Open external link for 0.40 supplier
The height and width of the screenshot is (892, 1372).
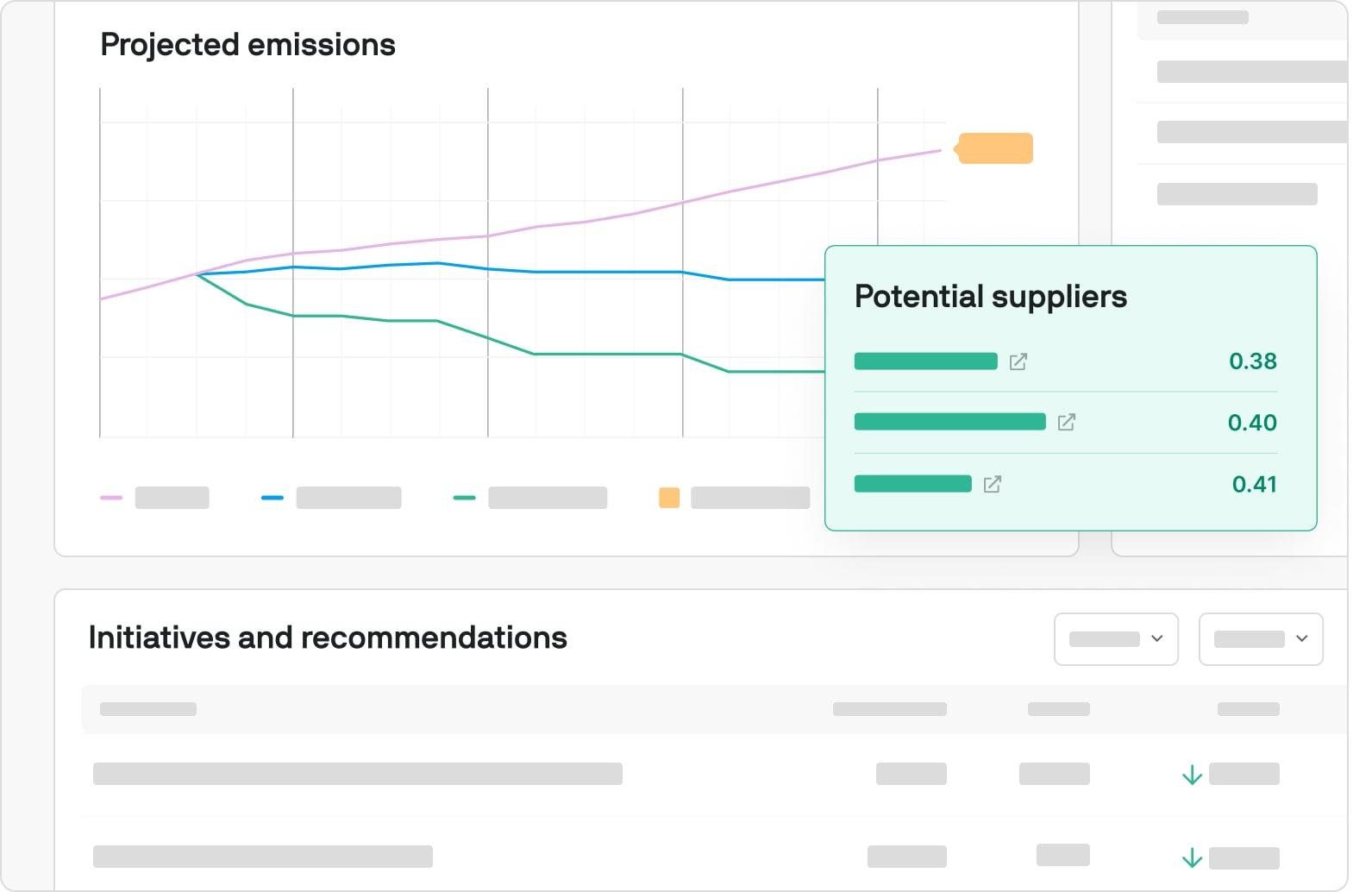(x=1067, y=422)
